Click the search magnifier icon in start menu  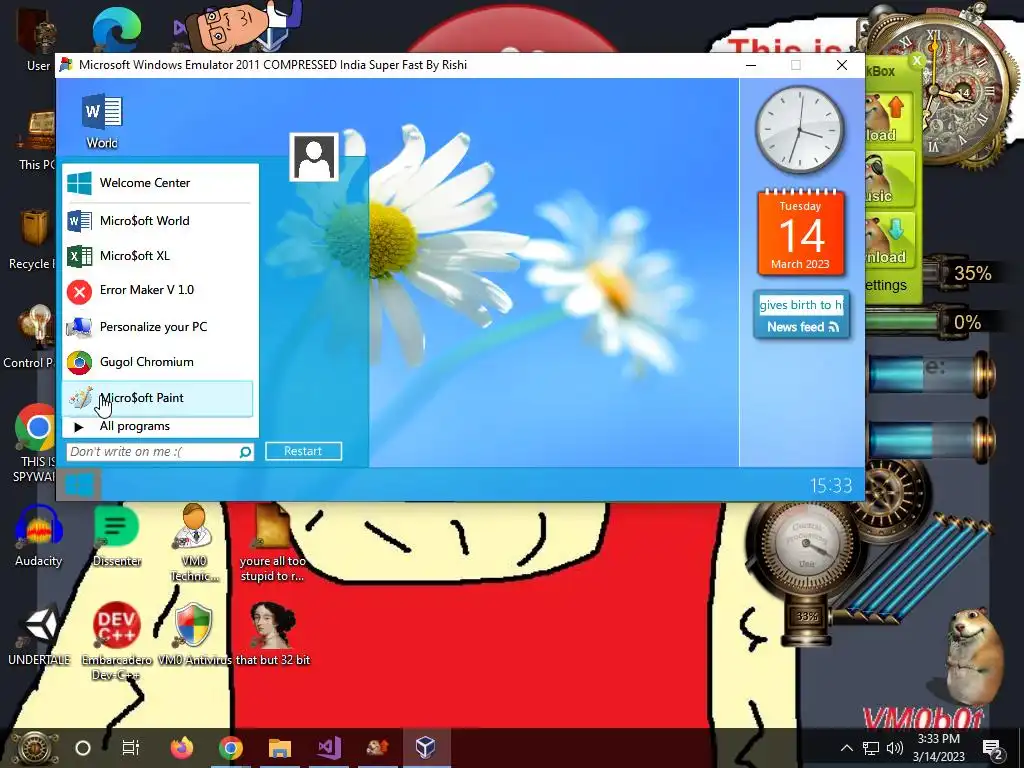pyautogui.click(x=246, y=451)
